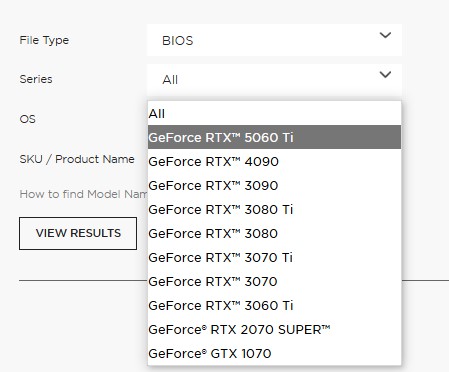Click the SKU / Product Name label
This screenshot has width=449, height=372.
tap(77, 159)
